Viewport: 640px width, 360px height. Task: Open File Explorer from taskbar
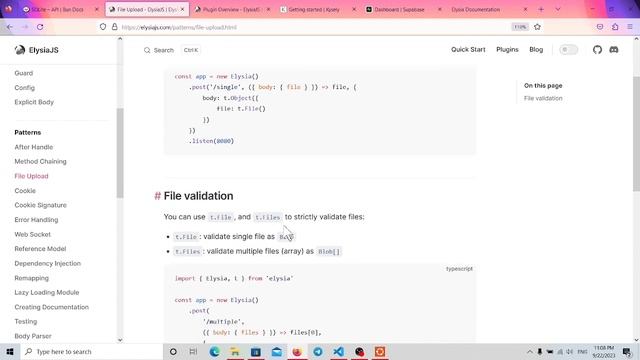coord(235,351)
